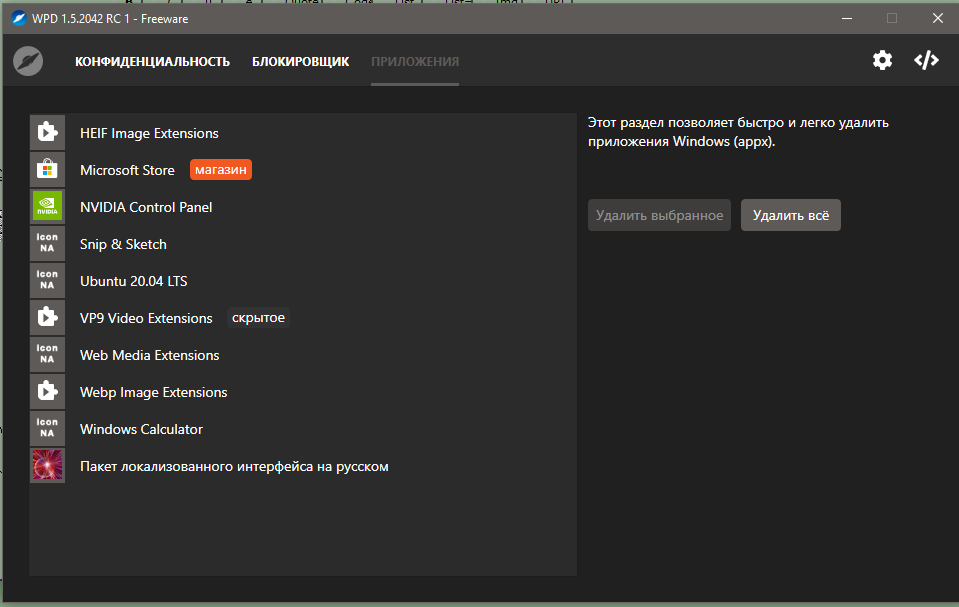959x607 pixels.
Task: Select the ПРИЛОЖЕНИЯ tab
Action: click(415, 62)
